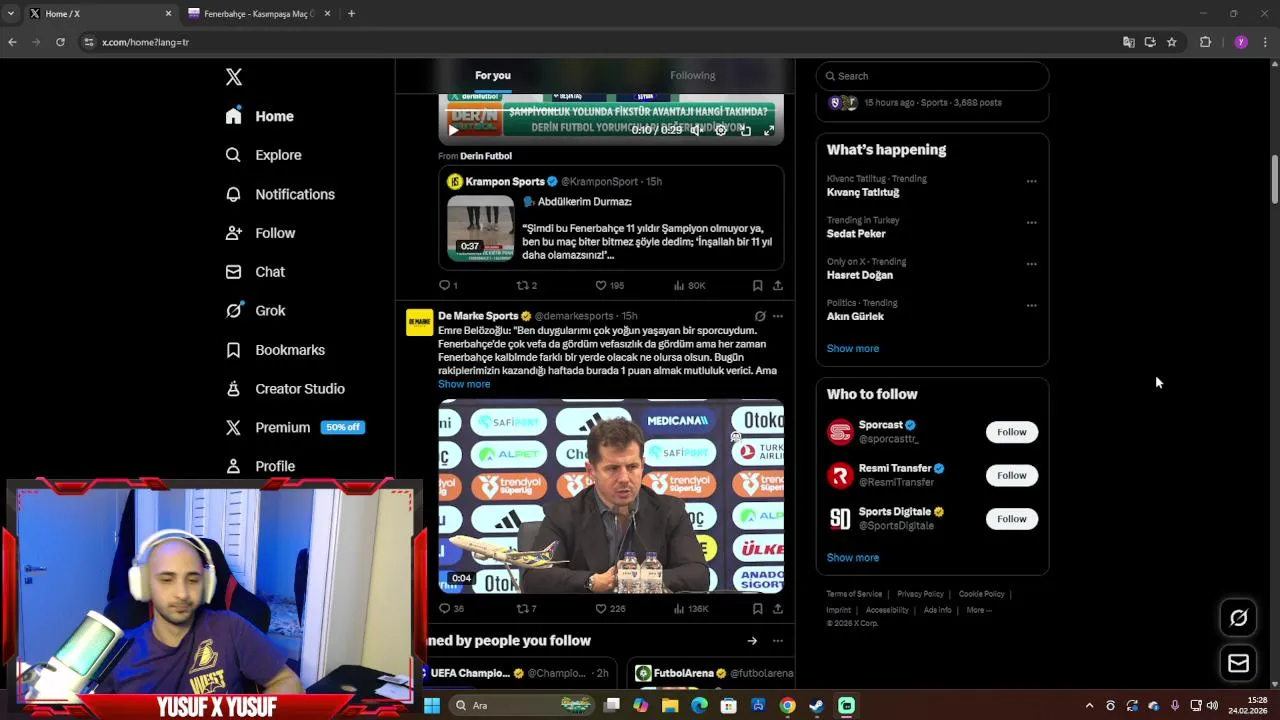This screenshot has height=720, width=1280.
Task: Click the X logo in the sidebar
Action: [x=233, y=77]
